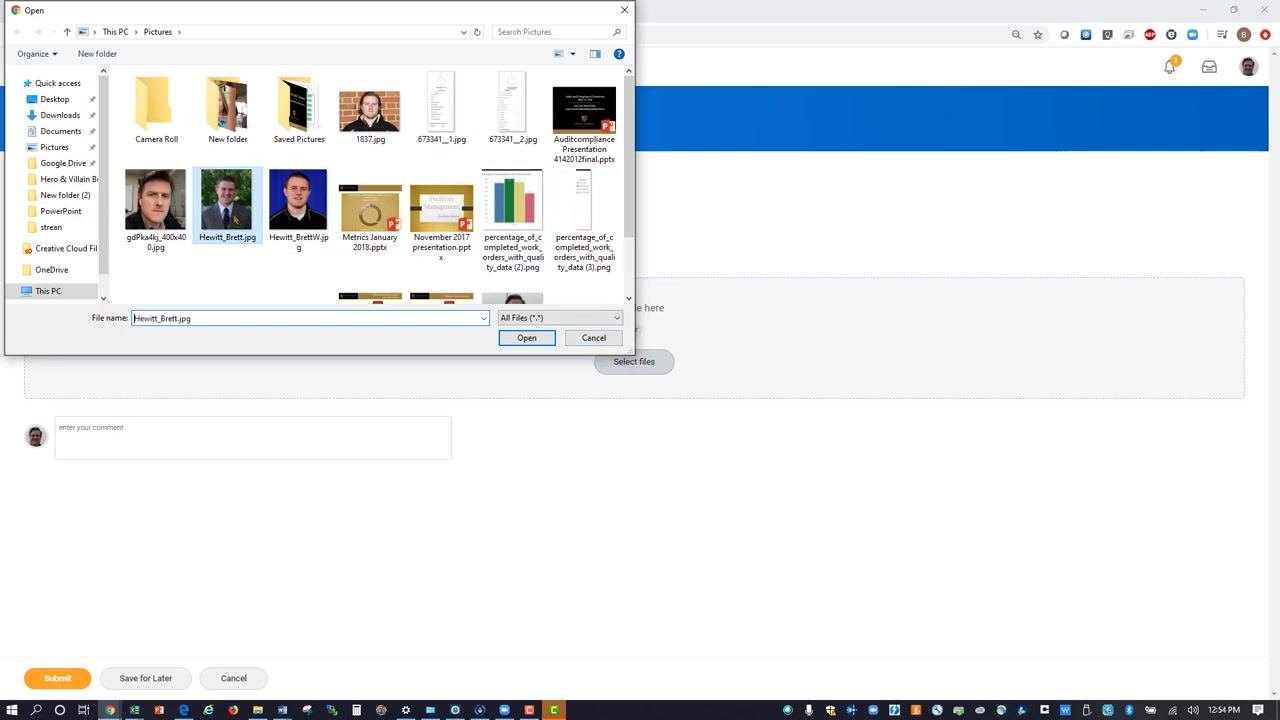
Task: Click the user avatar in the page header
Action: pos(1248,67)
